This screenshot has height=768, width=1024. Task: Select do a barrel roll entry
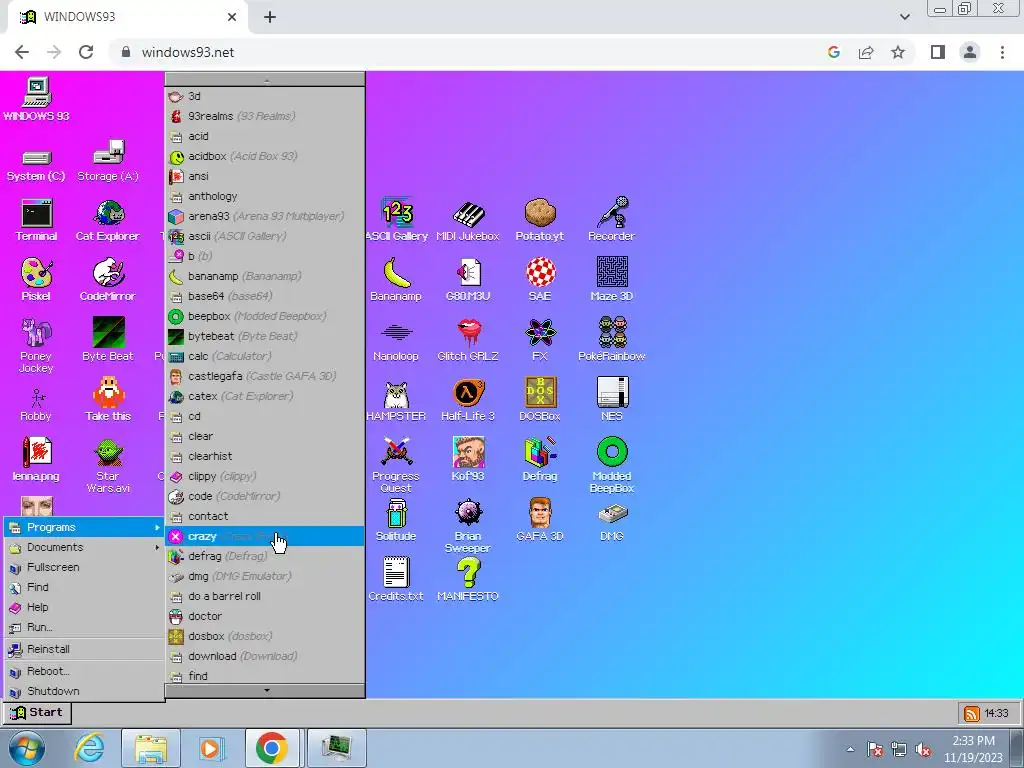point(265,596)
